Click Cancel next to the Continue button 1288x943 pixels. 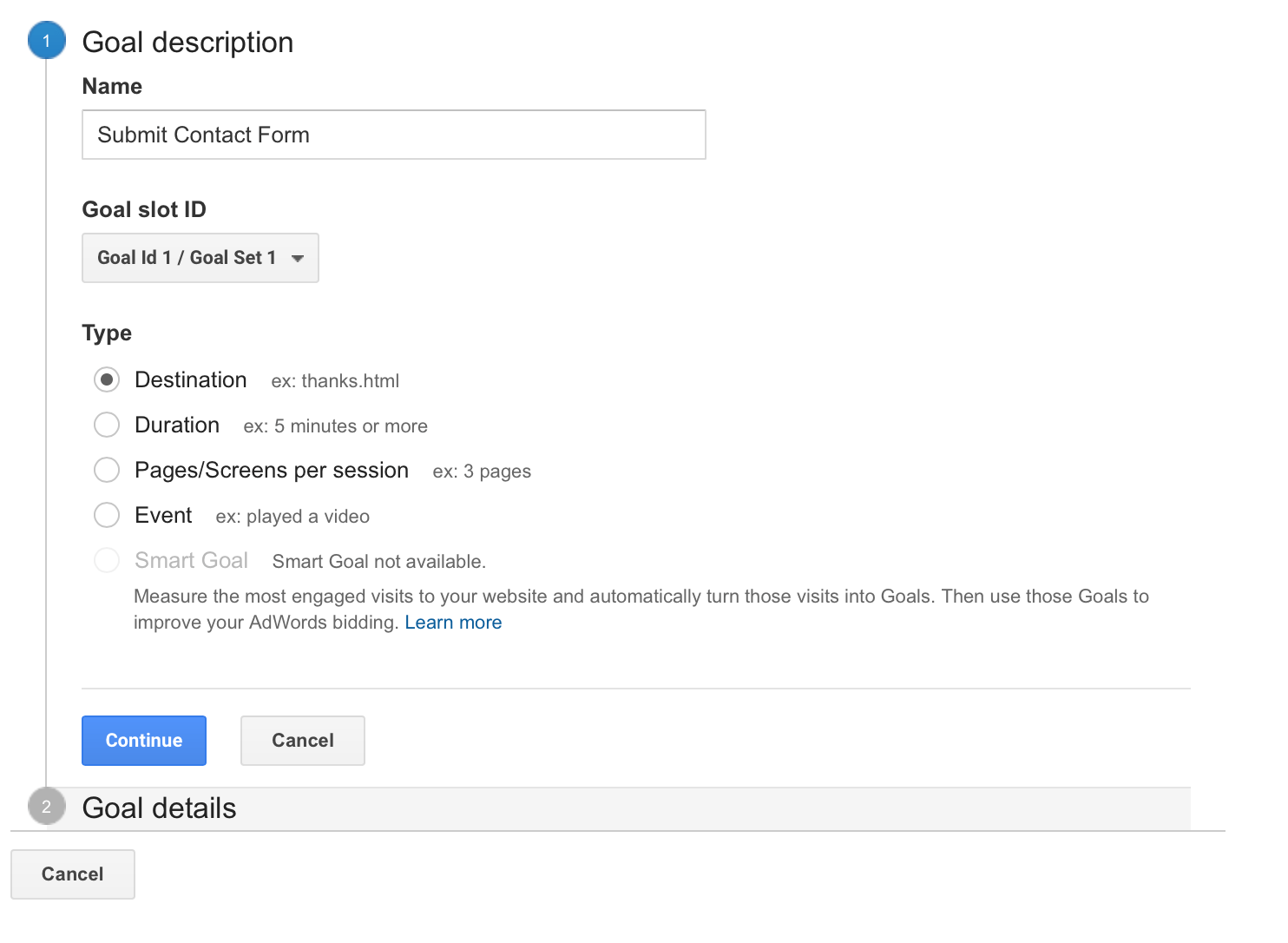(x=302, y=741)
